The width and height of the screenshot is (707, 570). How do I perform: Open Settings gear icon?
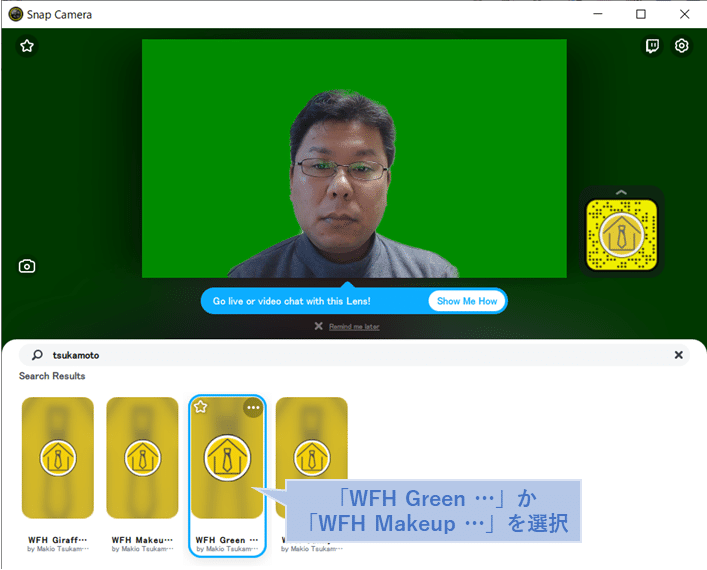coord(681,46)
